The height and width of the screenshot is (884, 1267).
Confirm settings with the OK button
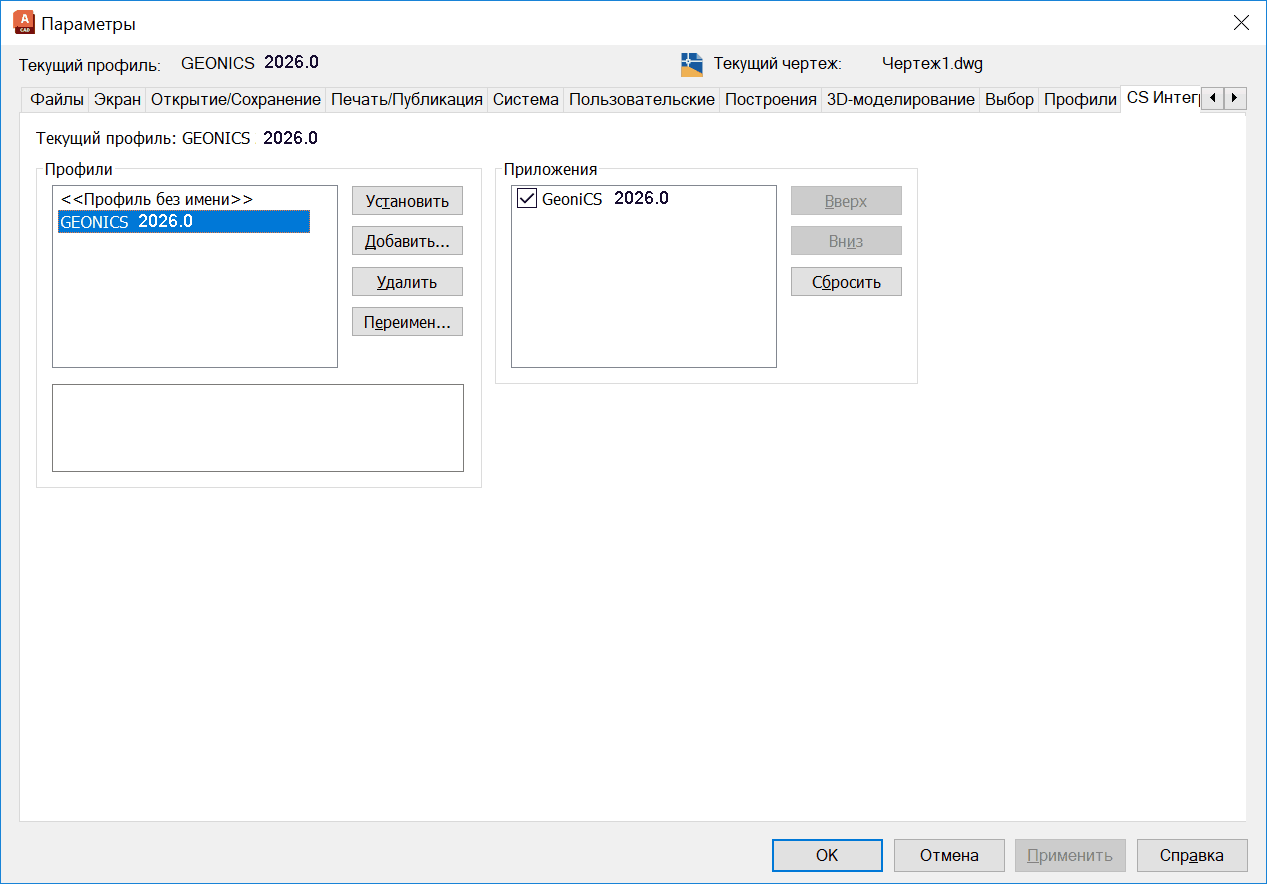pyautogui.click(x=827, y=855)
